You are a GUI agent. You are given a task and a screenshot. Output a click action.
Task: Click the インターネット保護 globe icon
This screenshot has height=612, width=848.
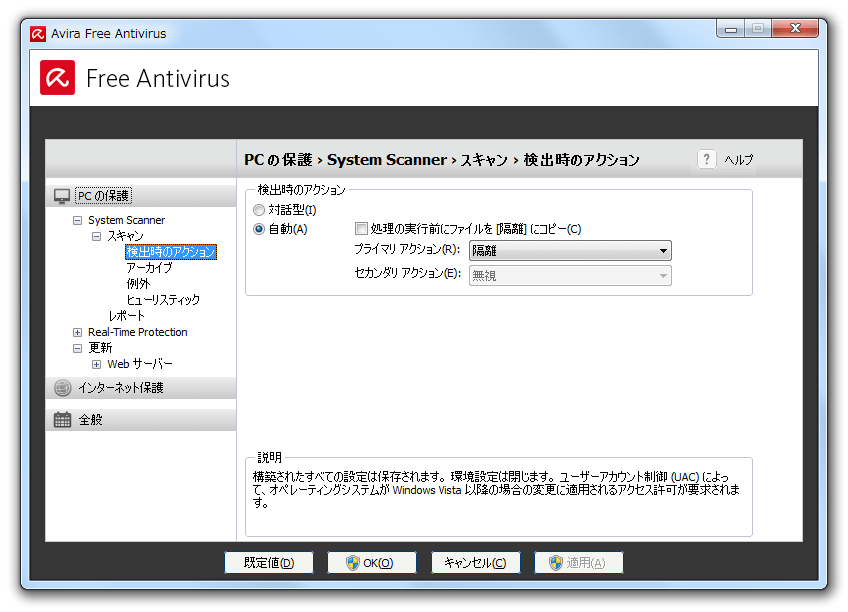[63, 388]
